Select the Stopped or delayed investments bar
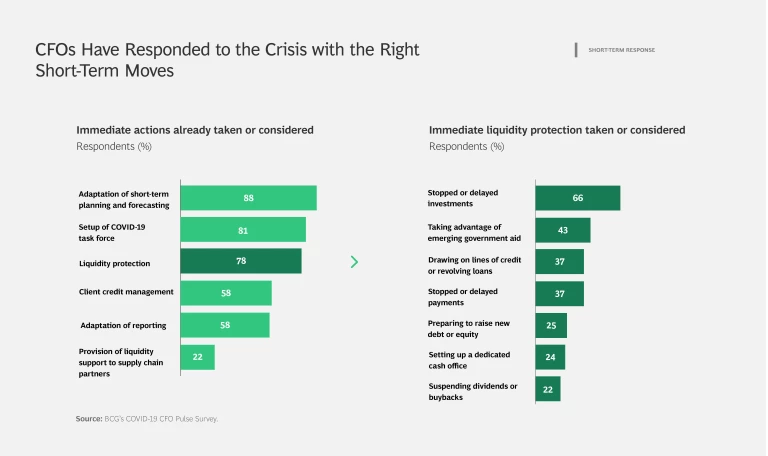The image size is (768, 456). tap(578, 198)
